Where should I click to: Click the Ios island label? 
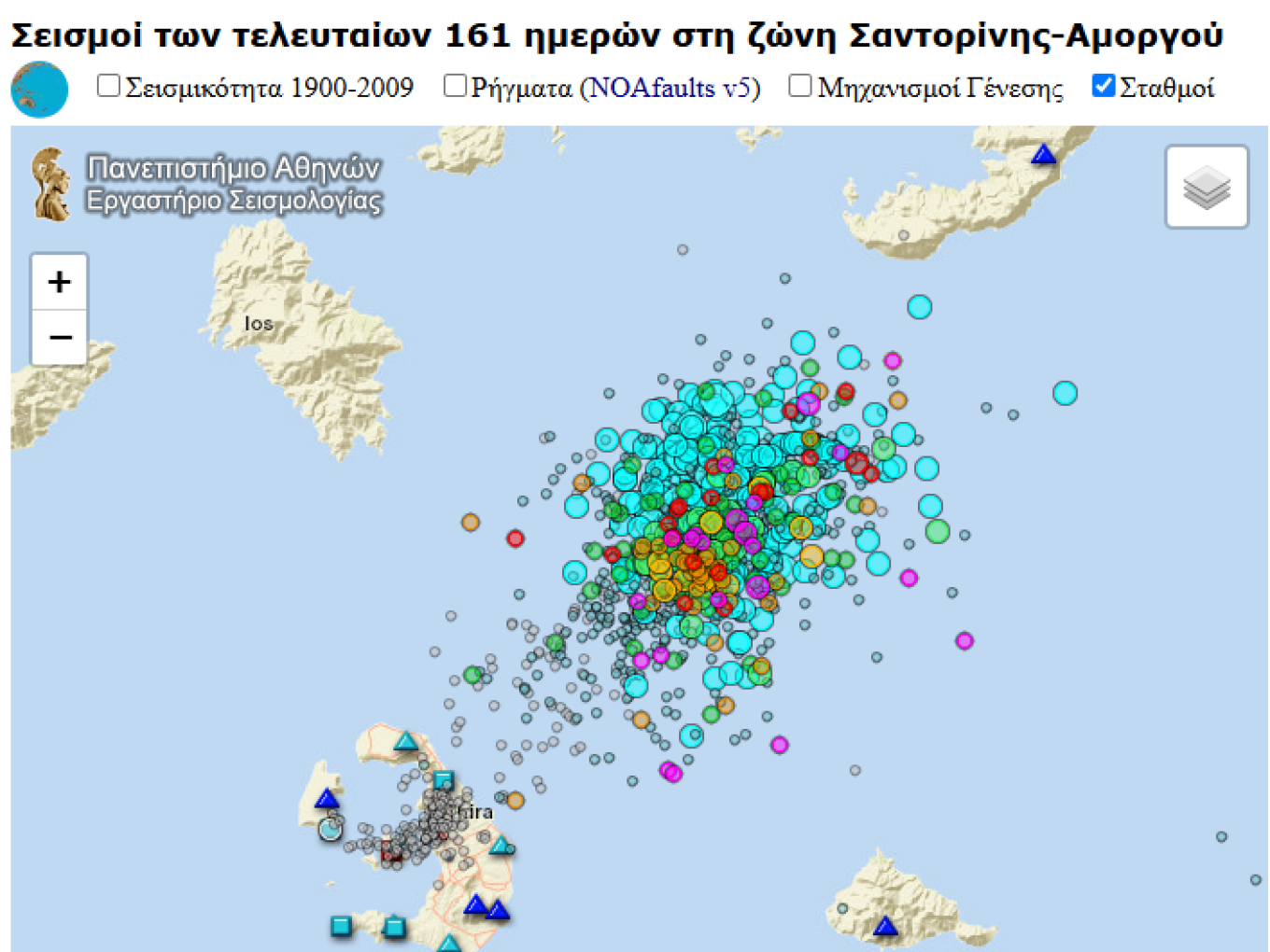coord(259,324)
